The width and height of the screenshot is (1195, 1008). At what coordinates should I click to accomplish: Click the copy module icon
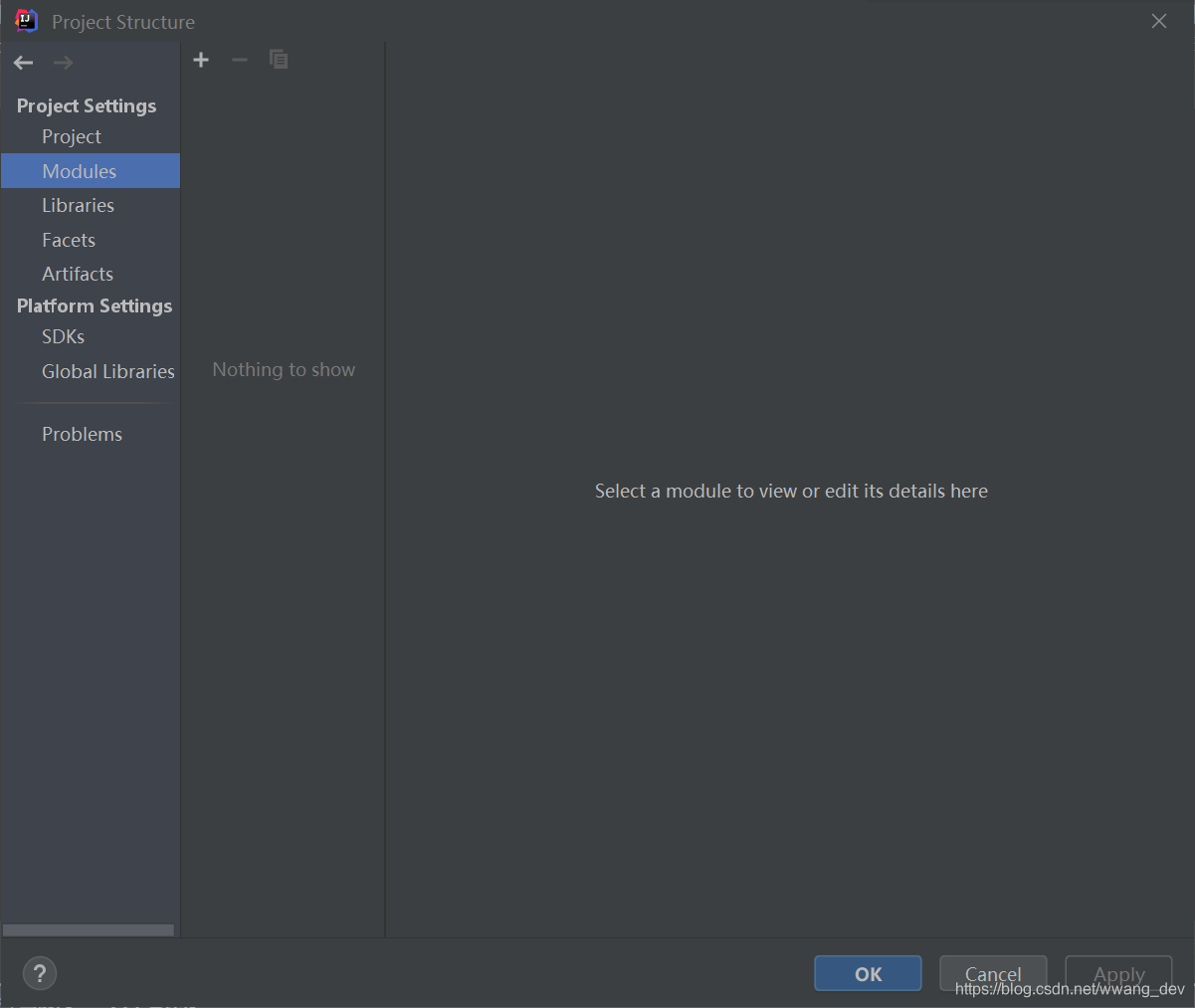279,60
